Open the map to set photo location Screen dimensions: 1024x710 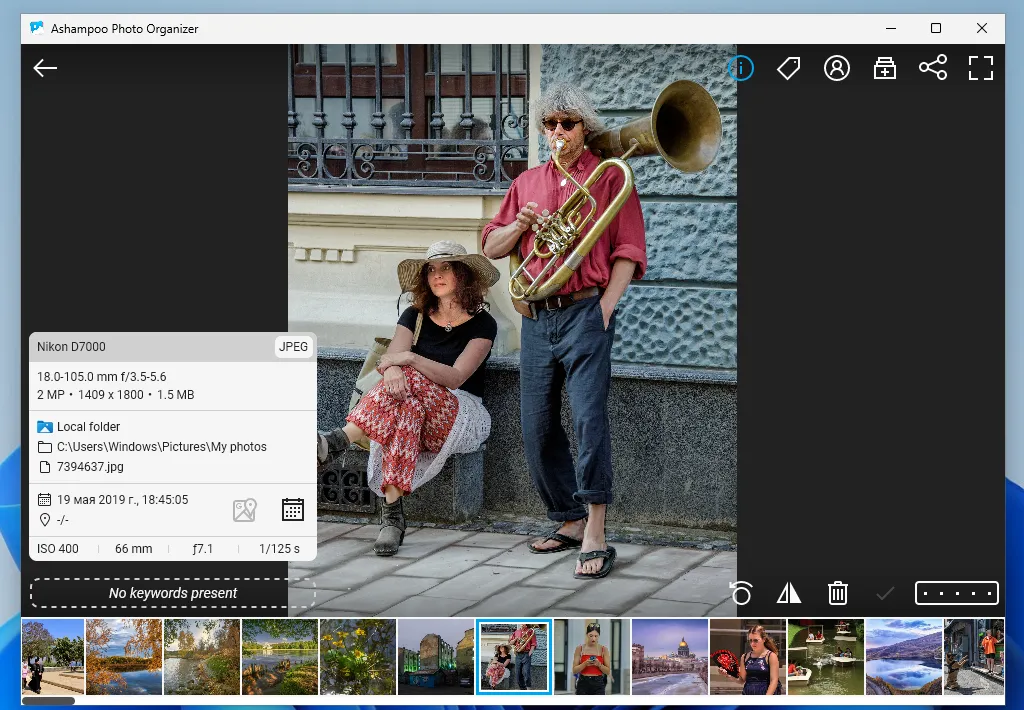[245, 509]
